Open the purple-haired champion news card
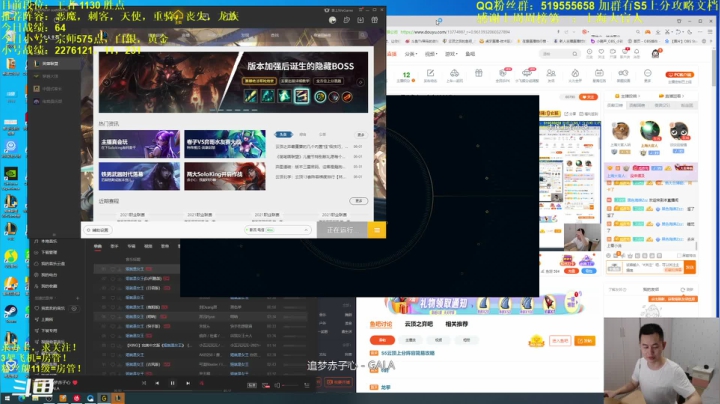The height and width of the screenshot is (404, 720). point(139,144)
